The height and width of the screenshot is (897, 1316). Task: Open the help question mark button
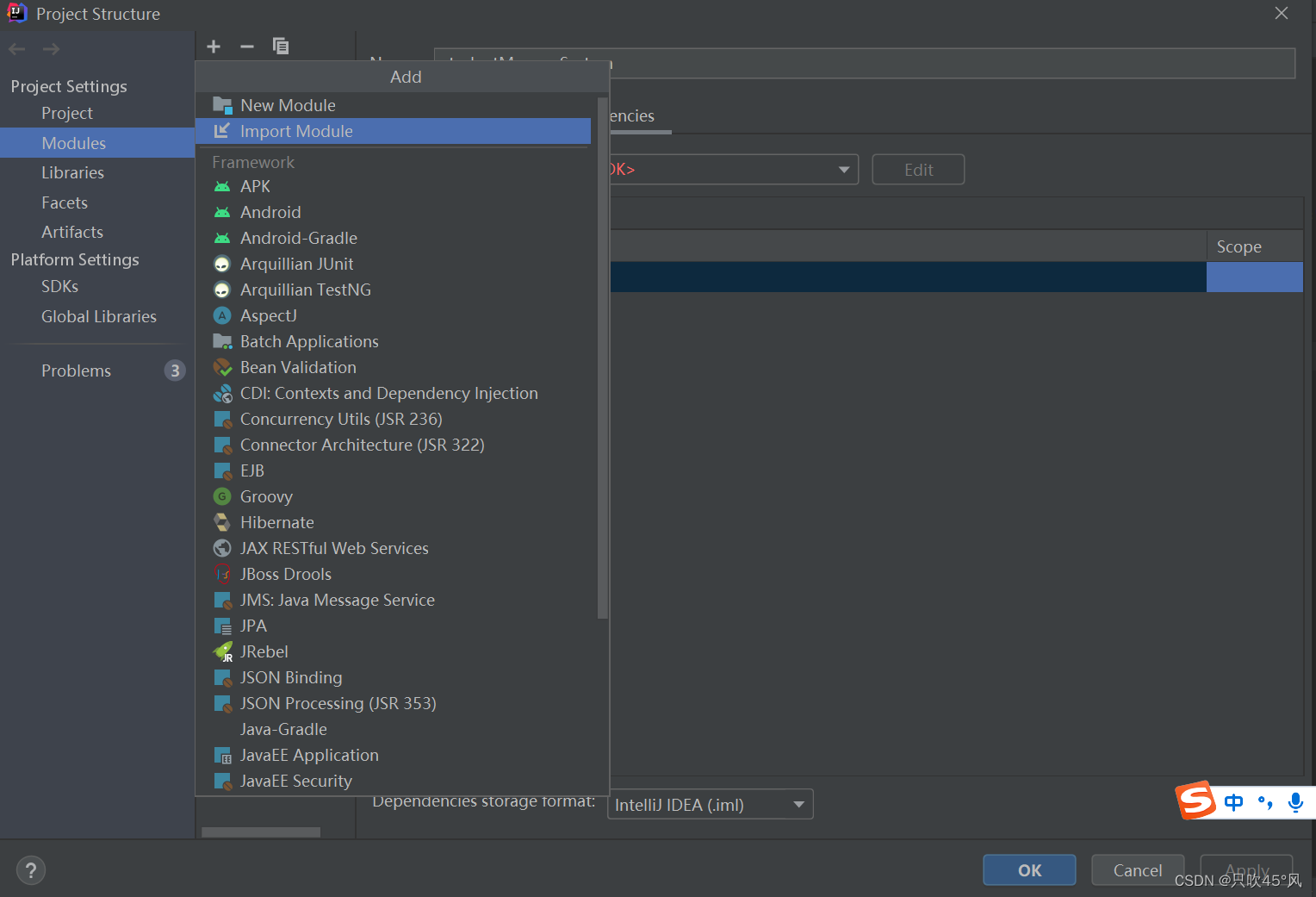click(31, 870)
